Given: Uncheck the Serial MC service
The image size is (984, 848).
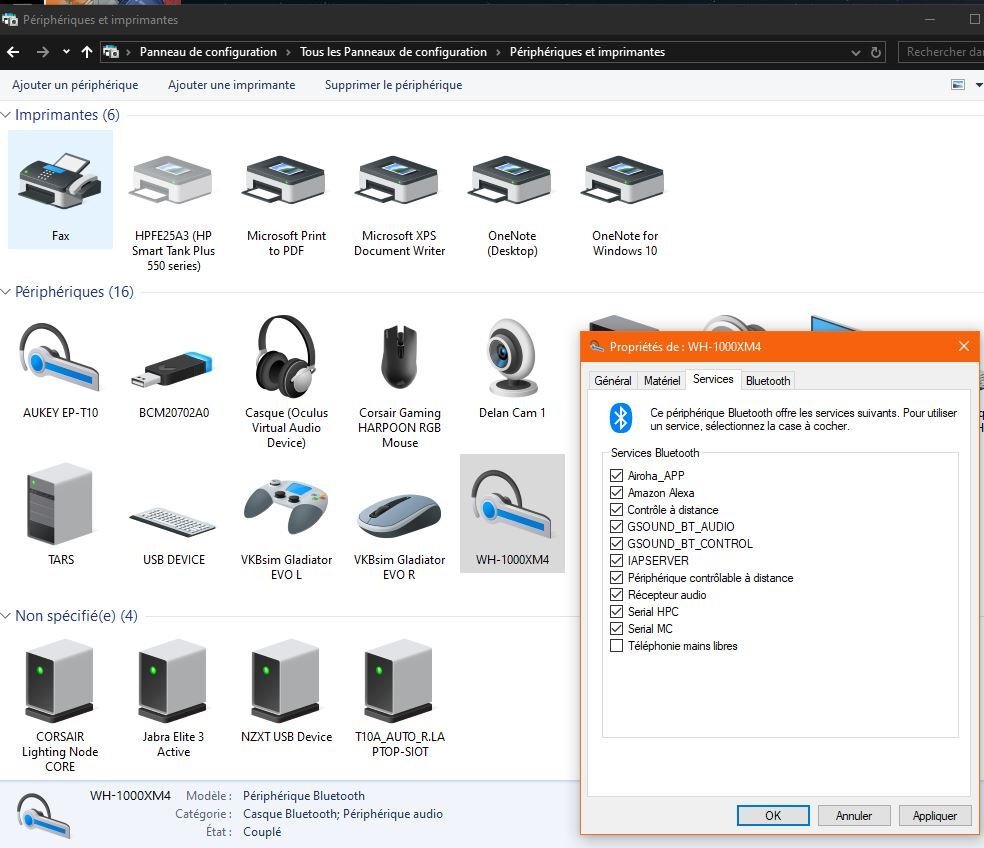Looking at the screenshot, I should 616,628.
